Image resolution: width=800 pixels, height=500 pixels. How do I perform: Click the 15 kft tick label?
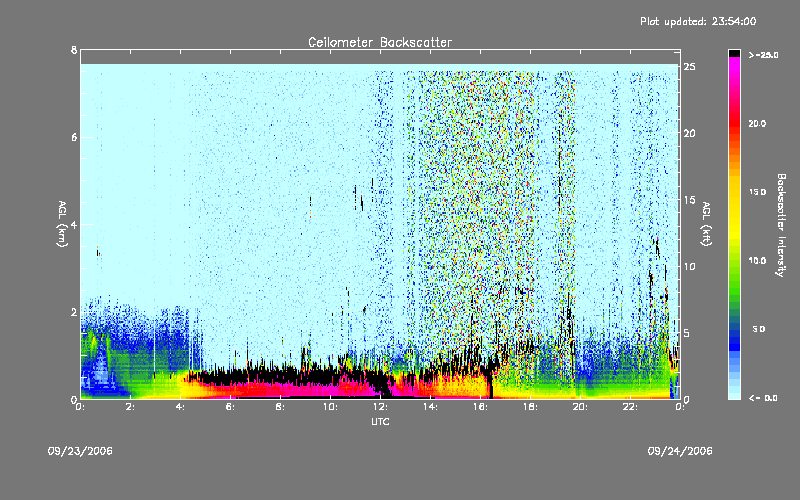tap(689, 200)
